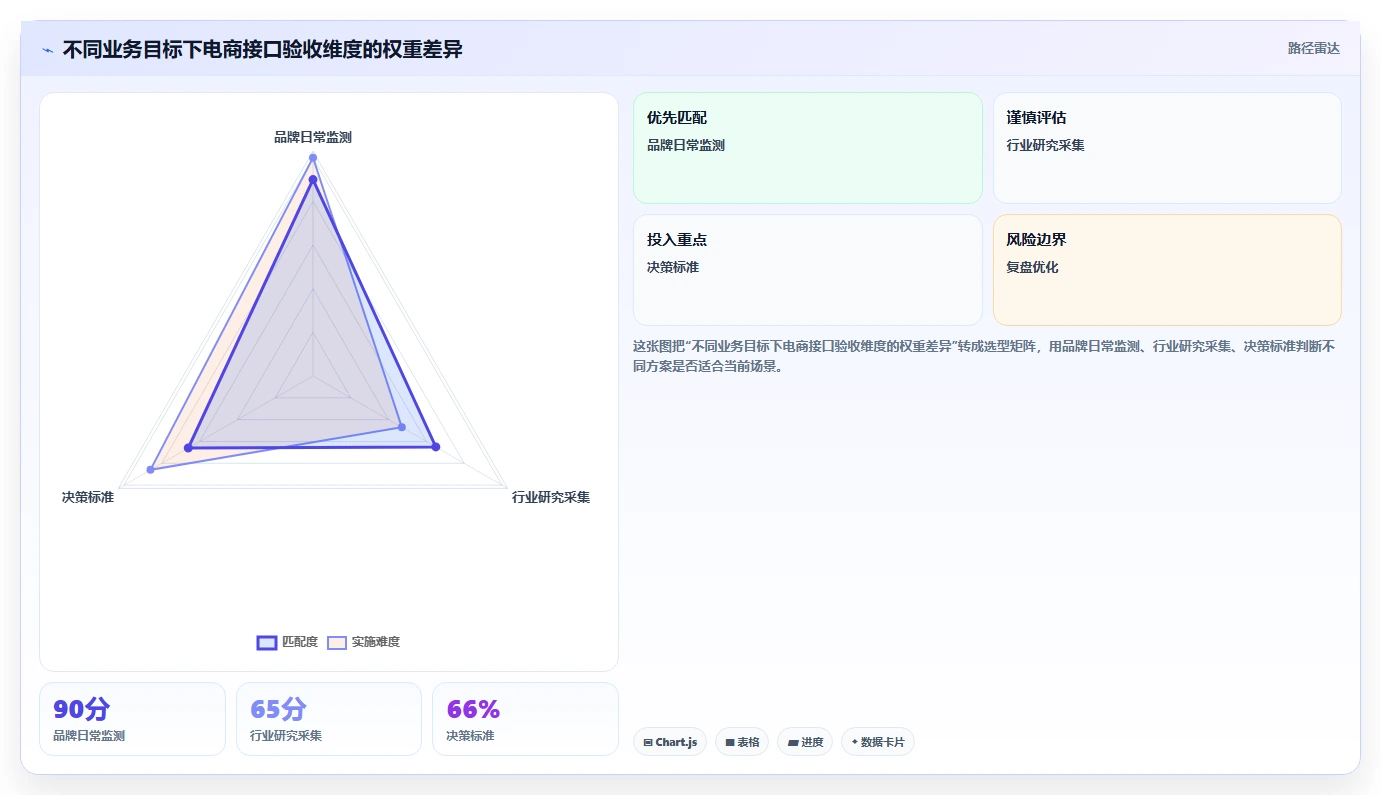
Task: Click the description paragraph starting 这张图把
Action: coord(984,356)
